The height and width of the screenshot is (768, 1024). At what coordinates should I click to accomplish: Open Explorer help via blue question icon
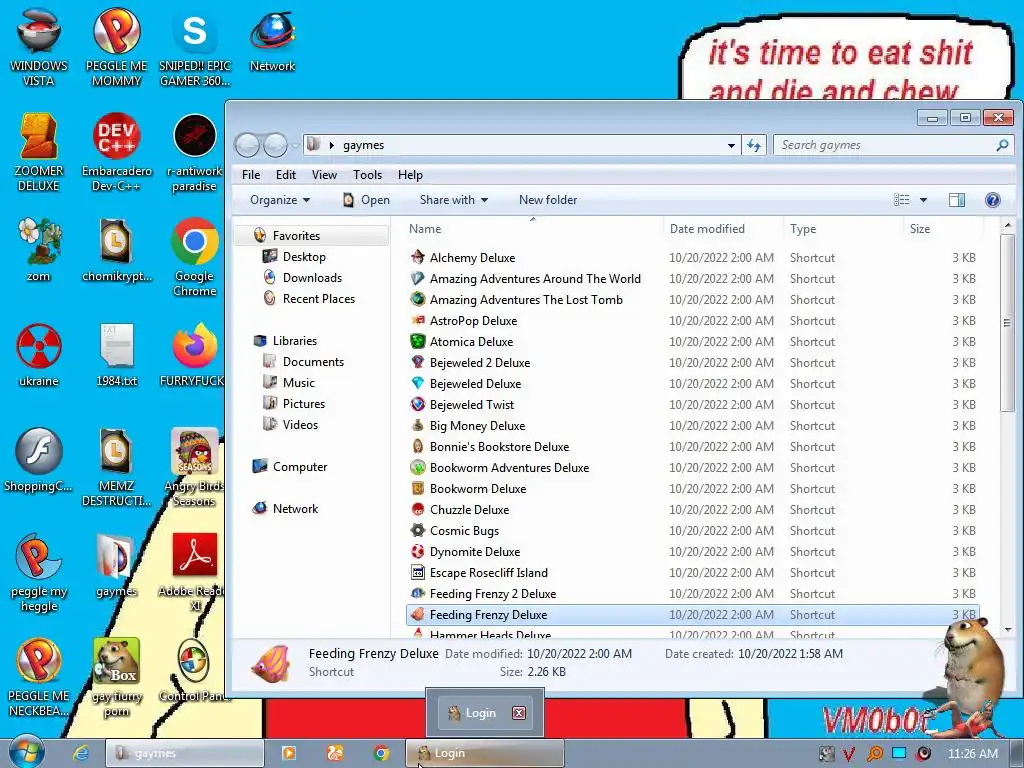click(993, 200)
